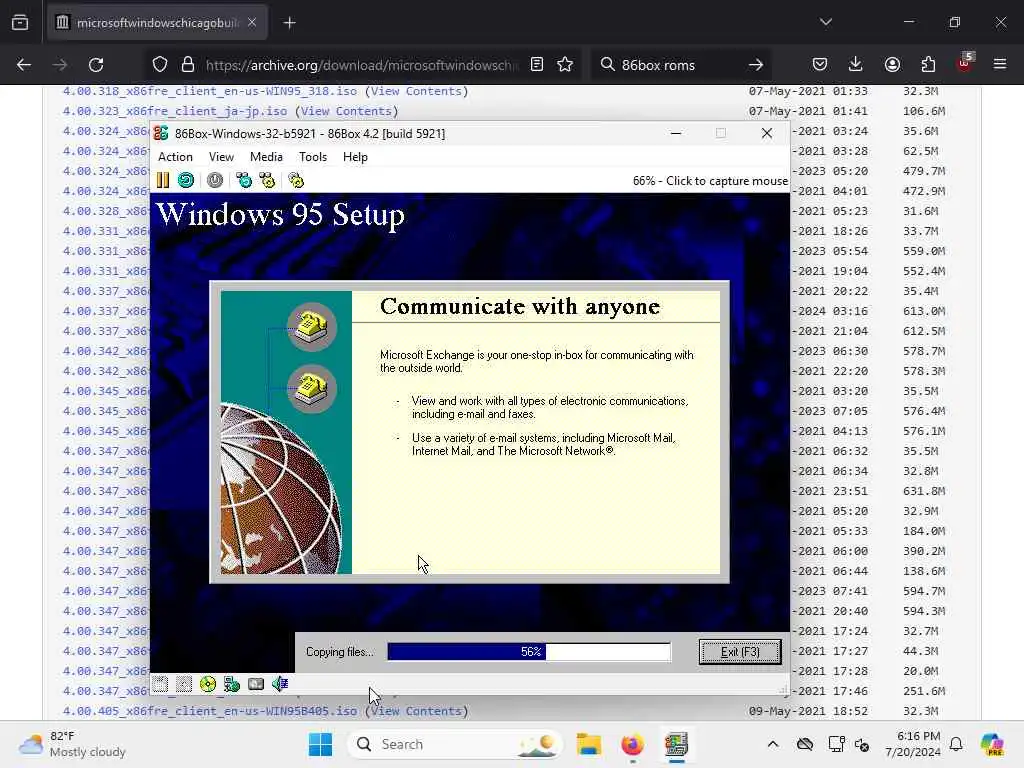Click the sound speaker status icon

point(280,684)
